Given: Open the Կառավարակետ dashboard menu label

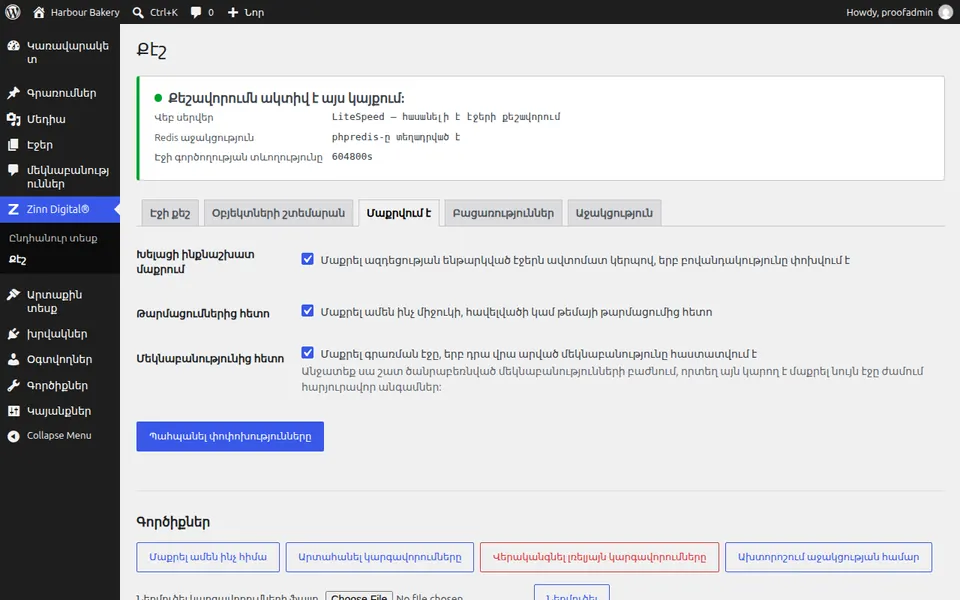Looking at the screenshot, I should pos(67,53).
